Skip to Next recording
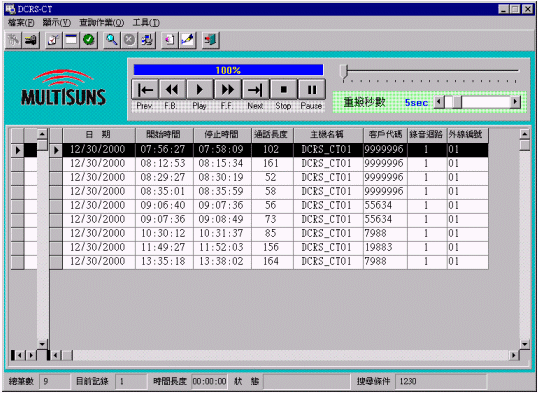 [x=256, y=90]
